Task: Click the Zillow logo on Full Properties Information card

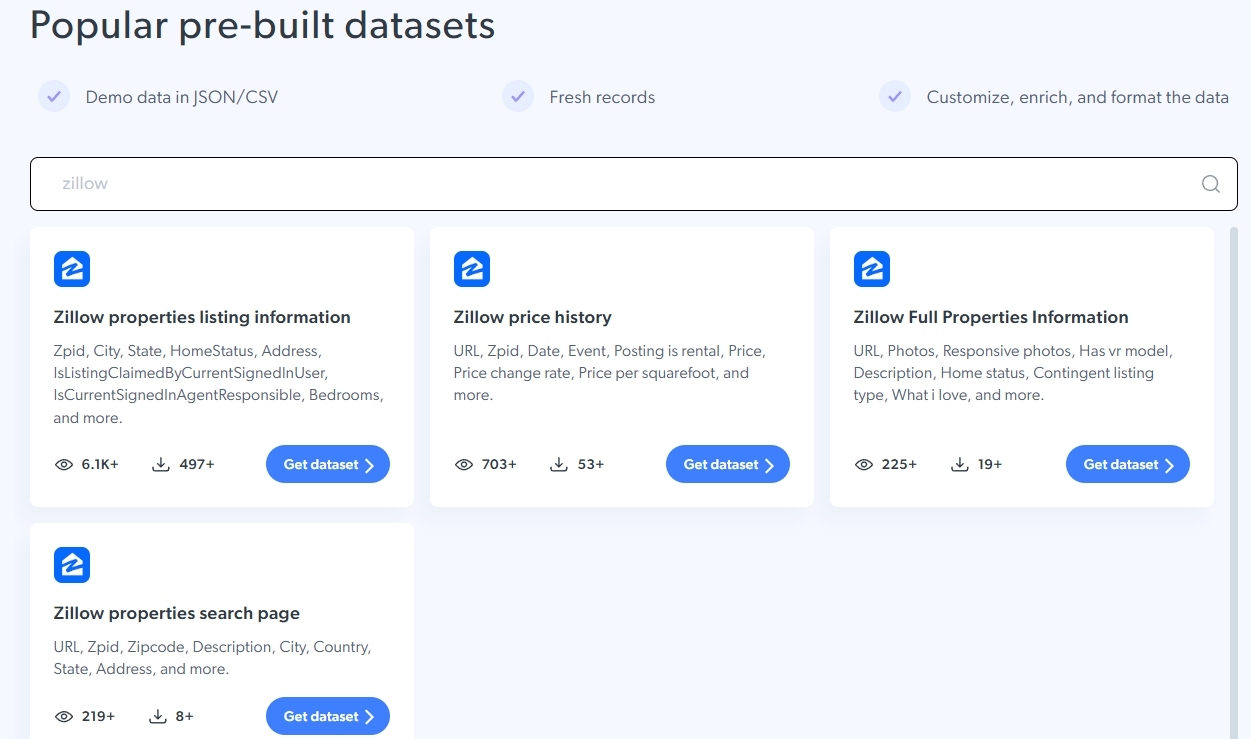Action: click(872, 268)
